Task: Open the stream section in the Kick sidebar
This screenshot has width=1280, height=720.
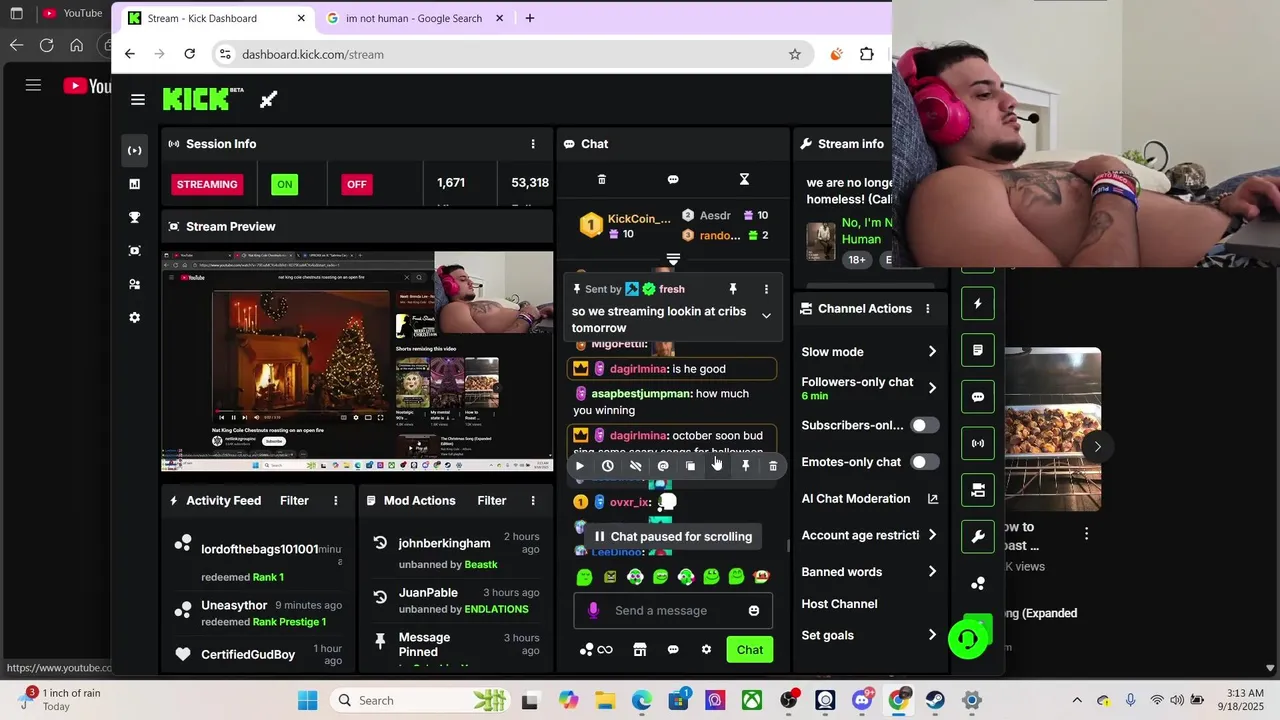Action: (134, 150)
